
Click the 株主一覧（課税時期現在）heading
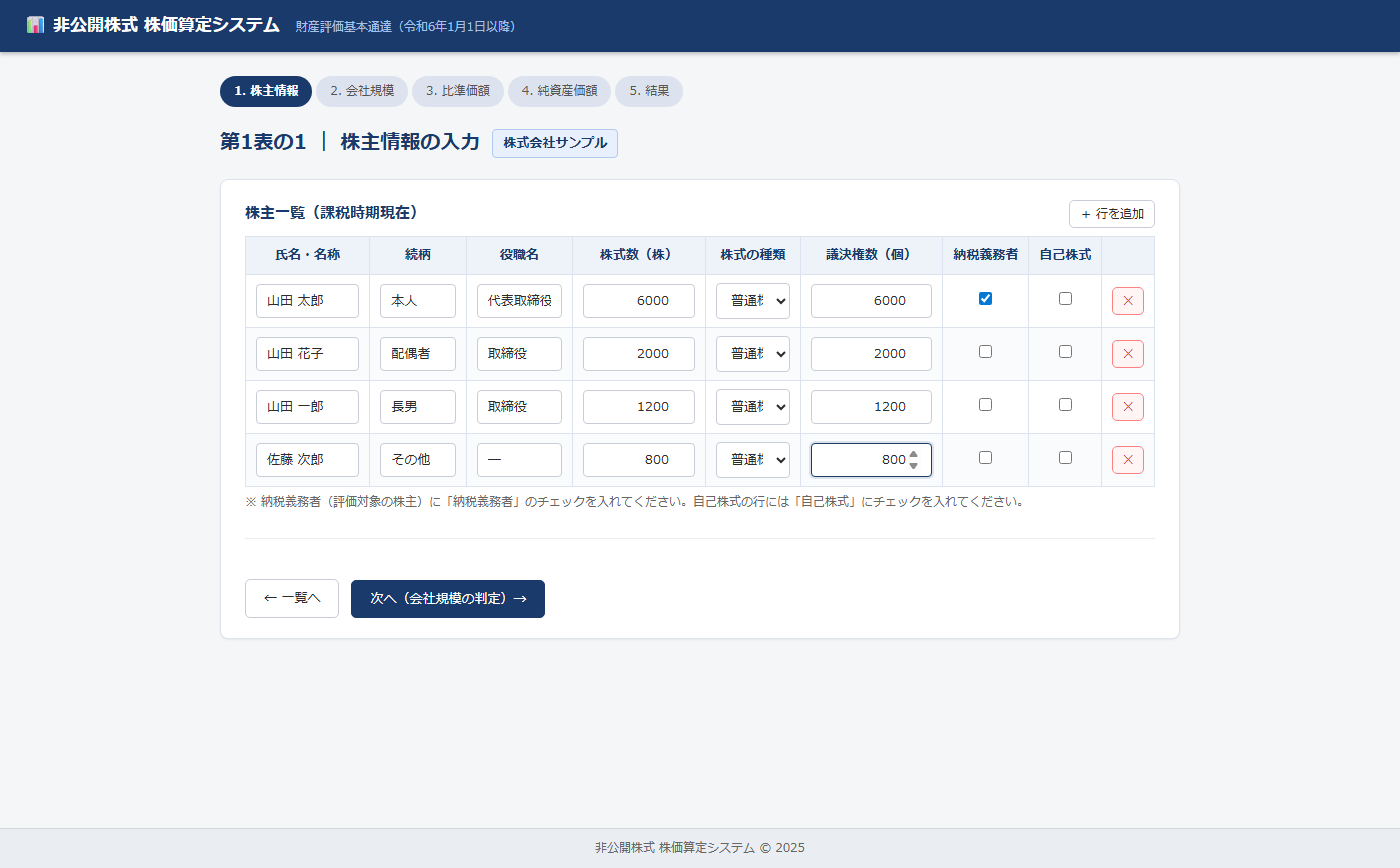coord(331,212)
